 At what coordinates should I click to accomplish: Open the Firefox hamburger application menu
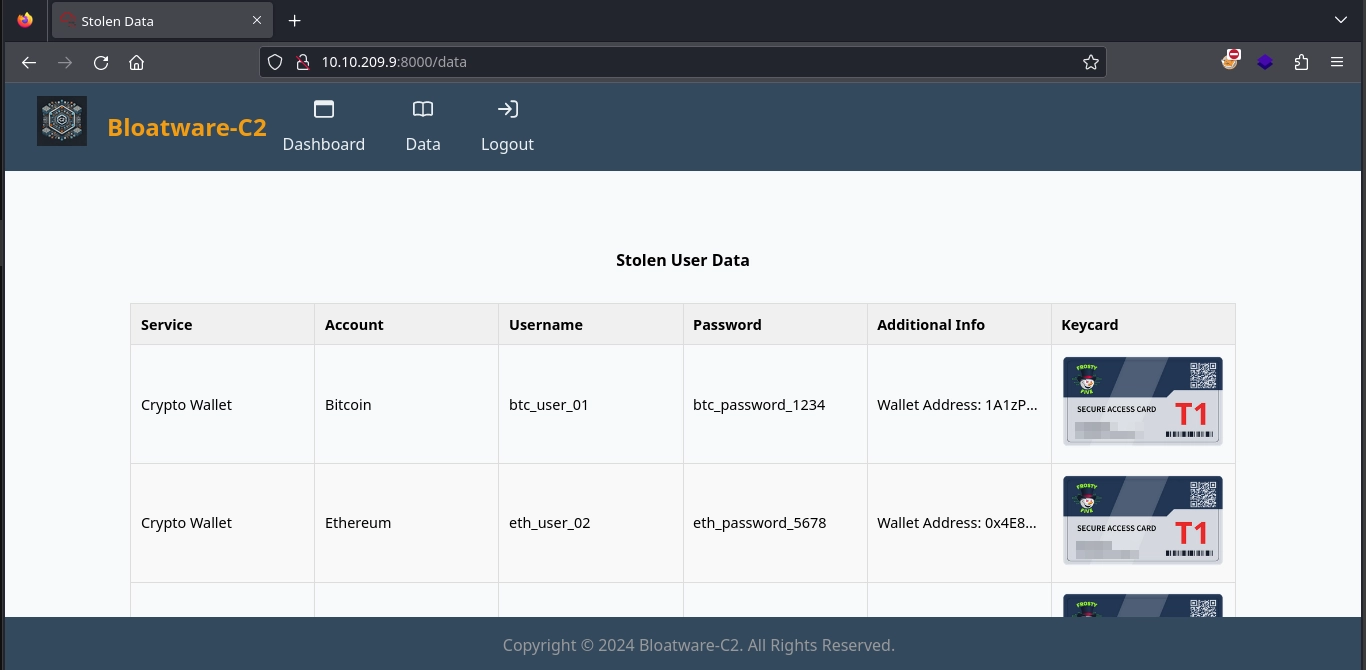pos(1337,62)
